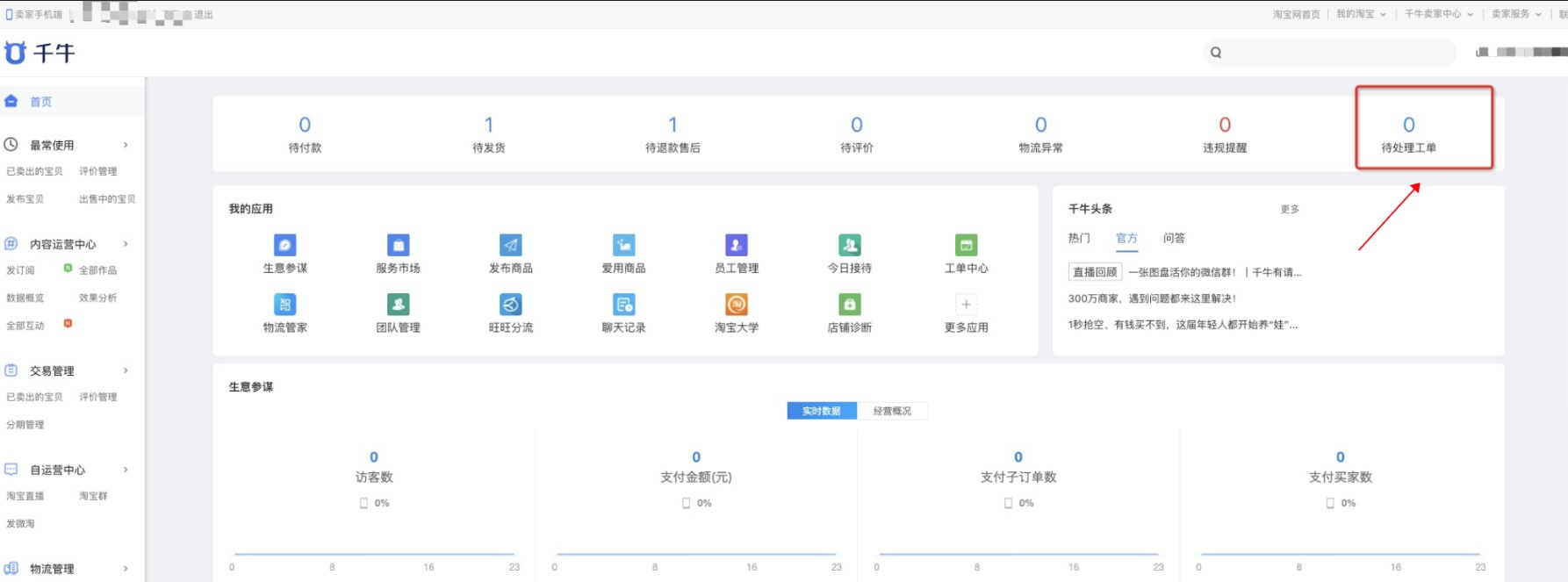The height and width of the screenshot is (582, 1568).
Task: Click the 最常使用 clock icon
Action: tap(11, 145)
